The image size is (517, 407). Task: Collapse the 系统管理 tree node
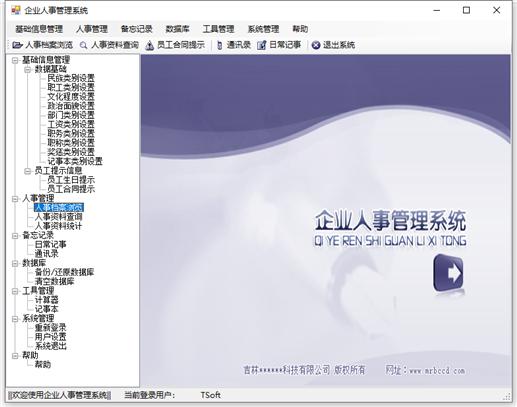15,319
